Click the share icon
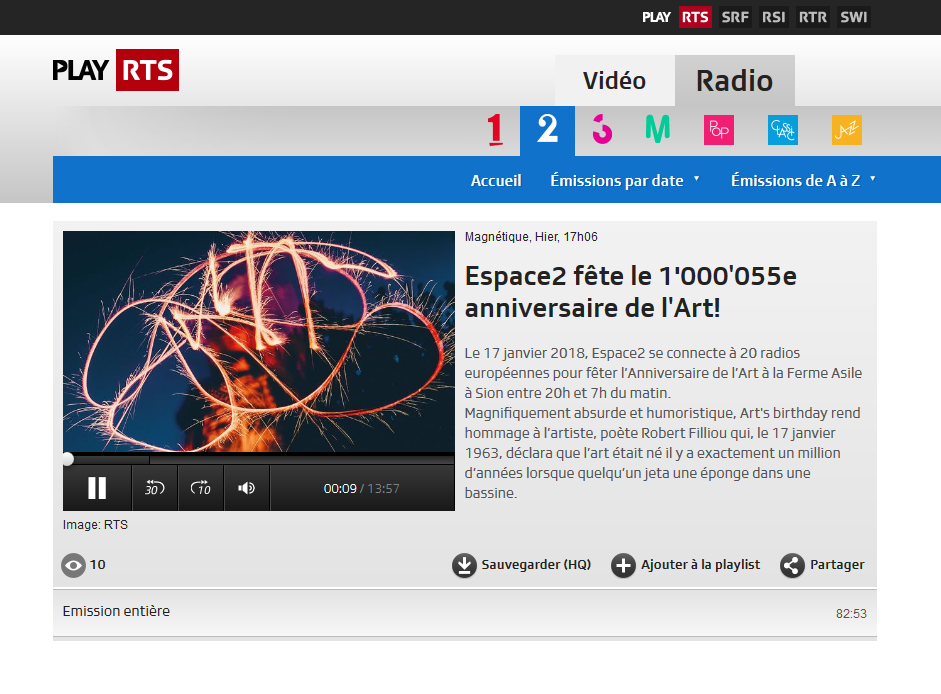 click(x=792, y=566)
